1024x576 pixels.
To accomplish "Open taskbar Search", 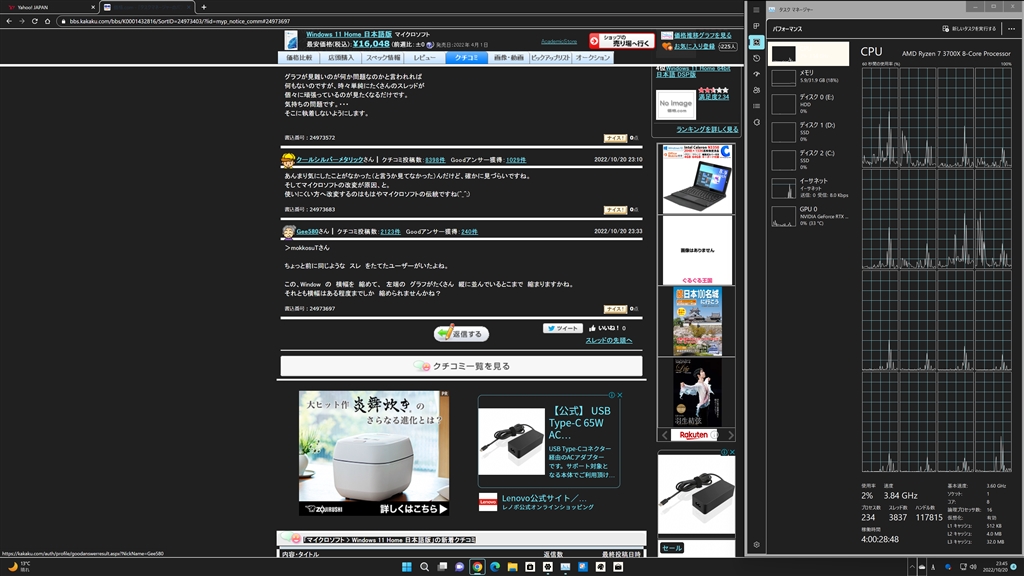I will click(x=424, y=567).
